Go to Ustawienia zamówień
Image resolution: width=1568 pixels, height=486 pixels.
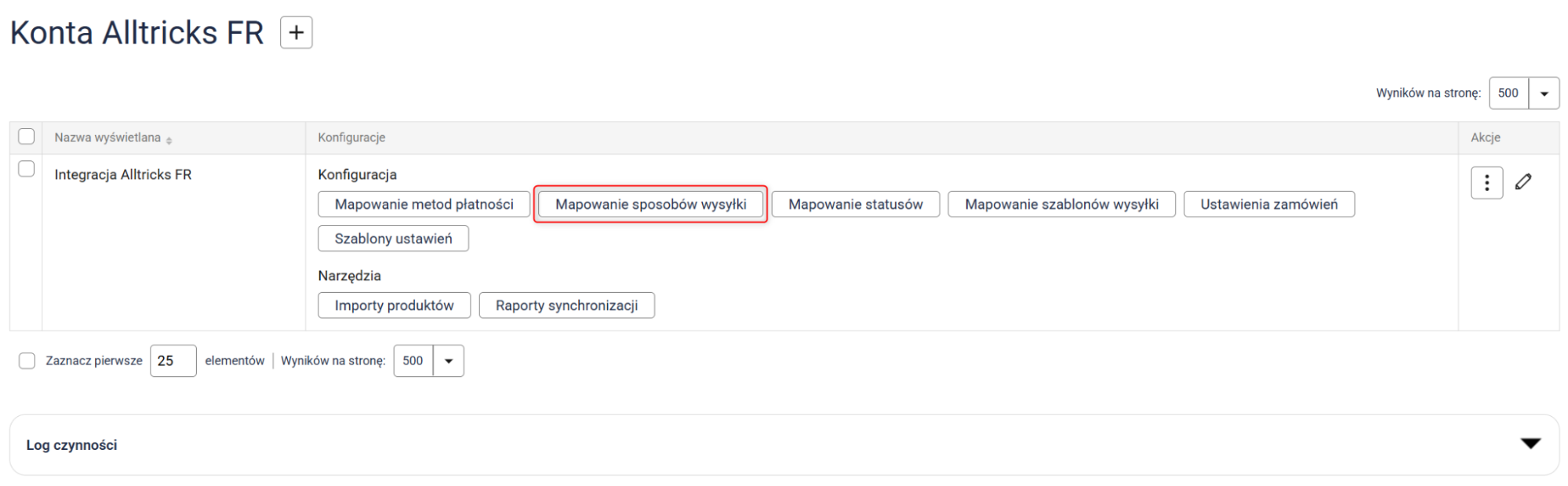(x=1268, y=204)
